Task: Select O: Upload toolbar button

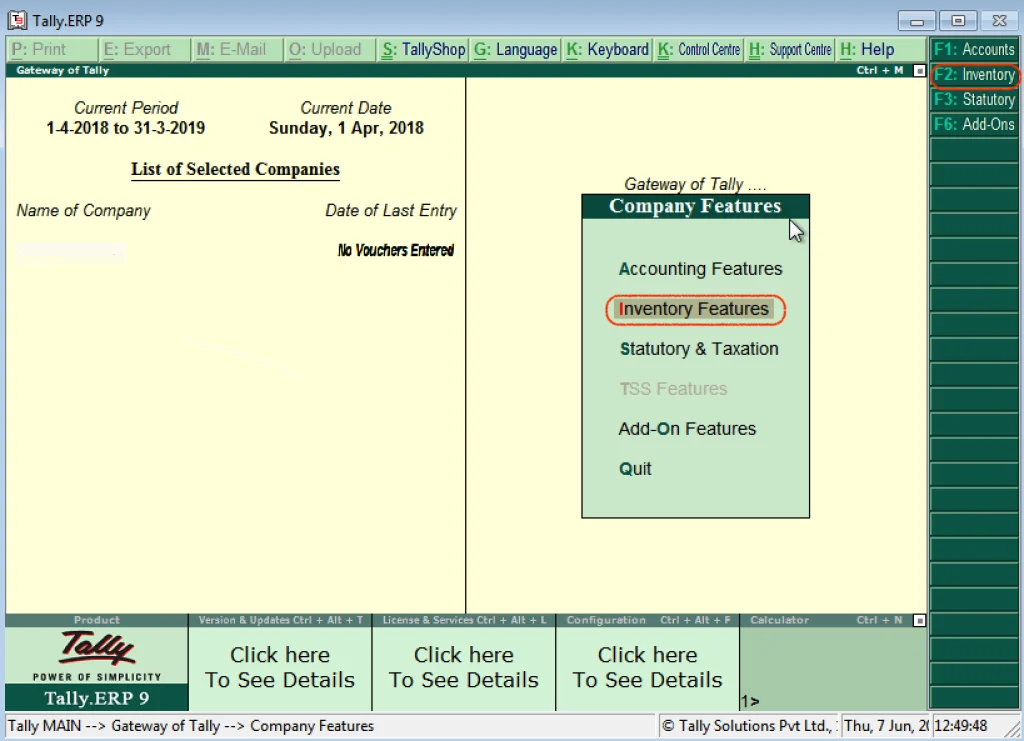Action: coord(330,50)
